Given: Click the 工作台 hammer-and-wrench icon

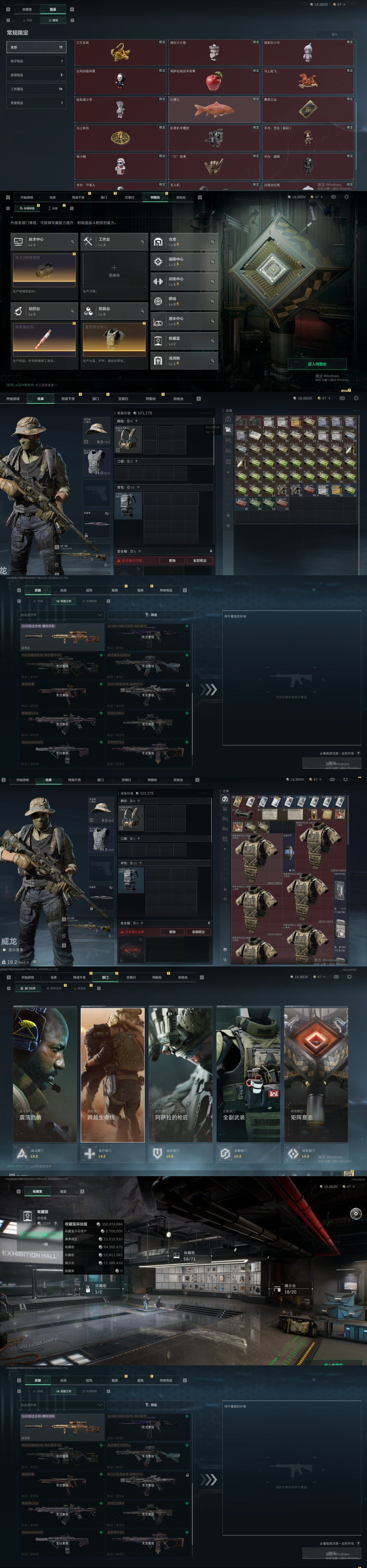Looking at the screenshot, I should click(x=88, y=242).
